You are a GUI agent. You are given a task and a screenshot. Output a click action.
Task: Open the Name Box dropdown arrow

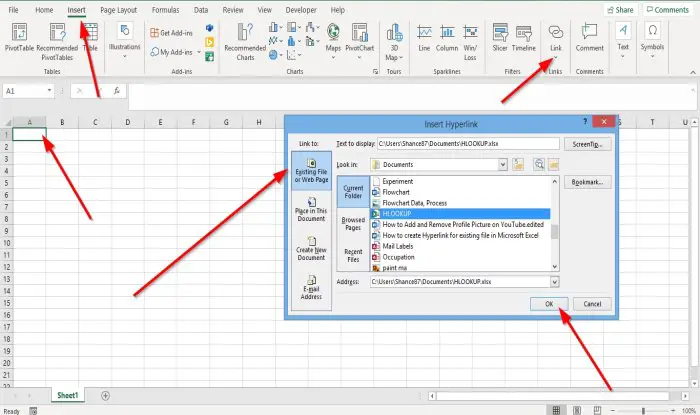(x=49, y=91)
